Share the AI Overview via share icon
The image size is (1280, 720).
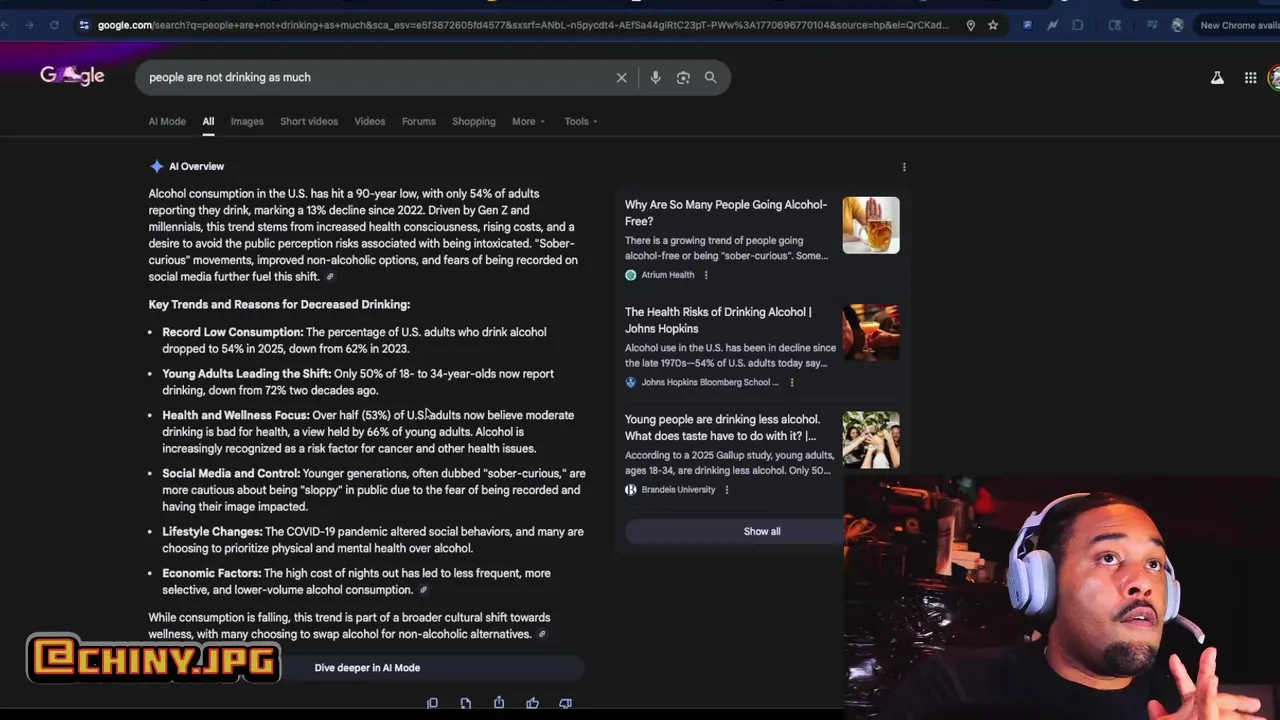pyautogui.click(x=499, y=704)
